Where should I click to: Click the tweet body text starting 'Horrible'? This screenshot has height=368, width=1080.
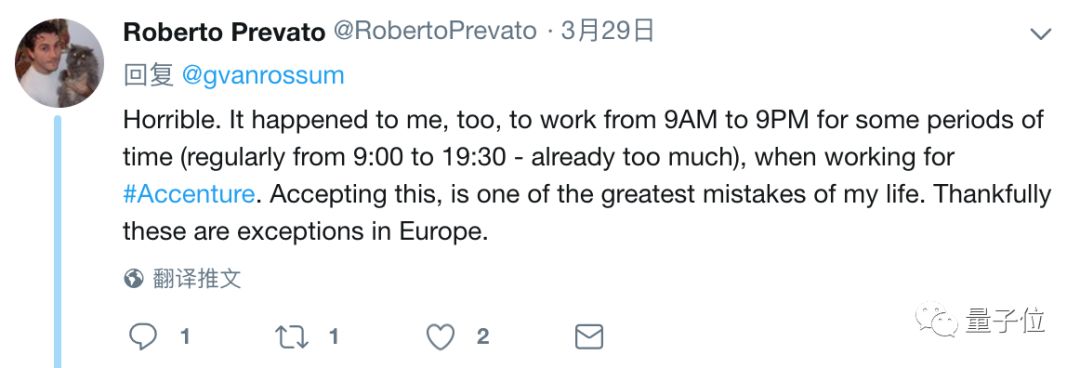[x=587, y=175]
